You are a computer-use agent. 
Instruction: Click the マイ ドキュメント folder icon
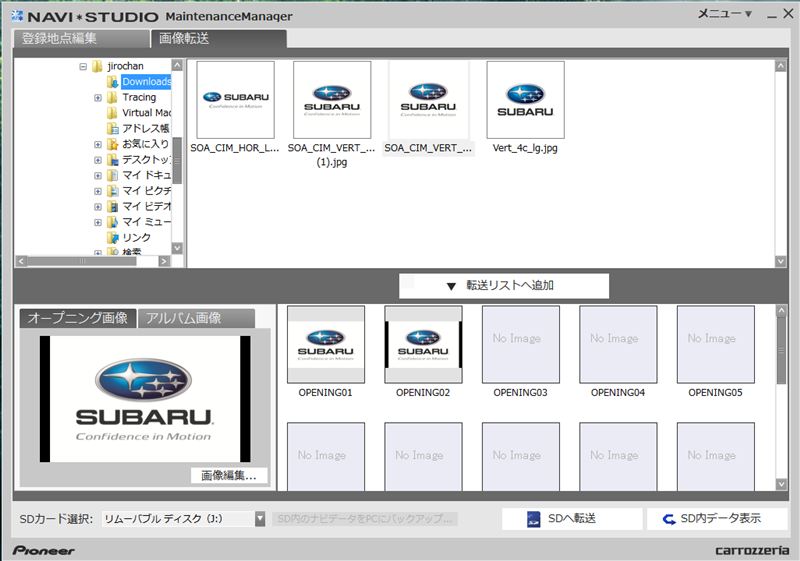tap(112, 175)
